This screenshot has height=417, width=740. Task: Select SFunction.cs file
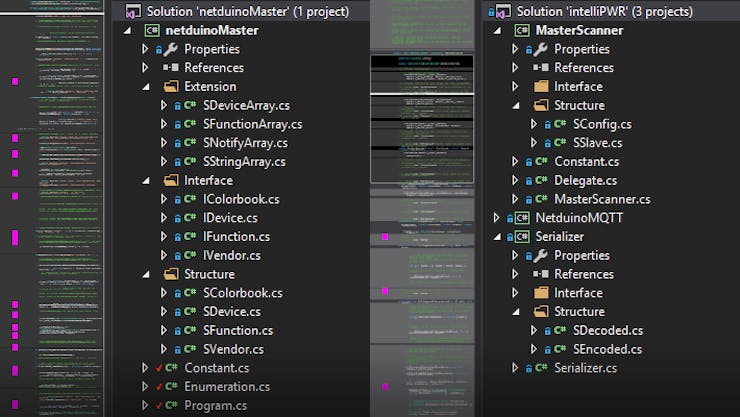pos(238,330)
